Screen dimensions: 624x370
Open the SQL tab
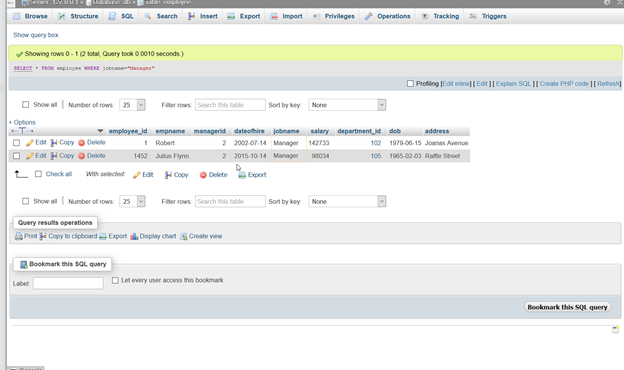(x=121, y=16)
